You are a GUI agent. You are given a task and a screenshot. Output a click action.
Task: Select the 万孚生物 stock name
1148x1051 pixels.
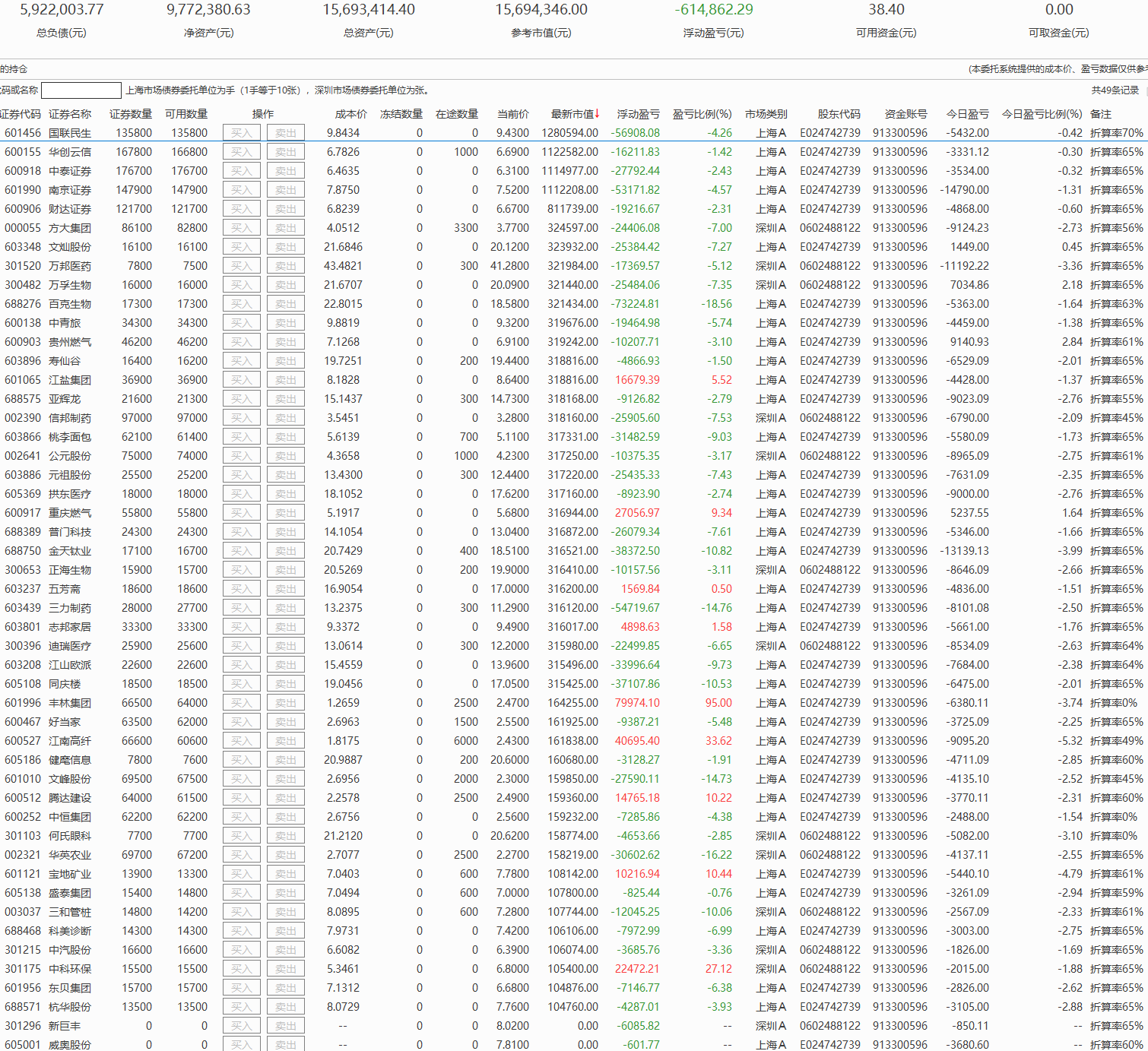[70, 285]
